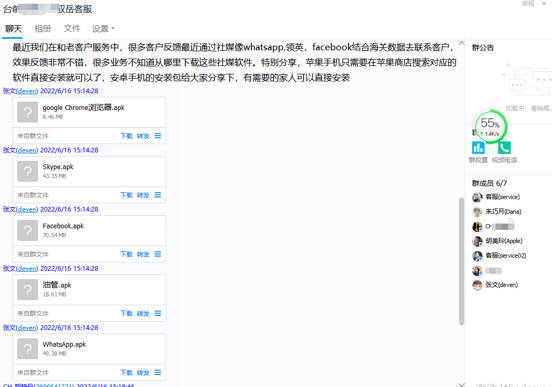Click sender name 张文(deven) above Chrome file
The height and width of the screenshot is (387, 552).
click(x=20, y=91)
